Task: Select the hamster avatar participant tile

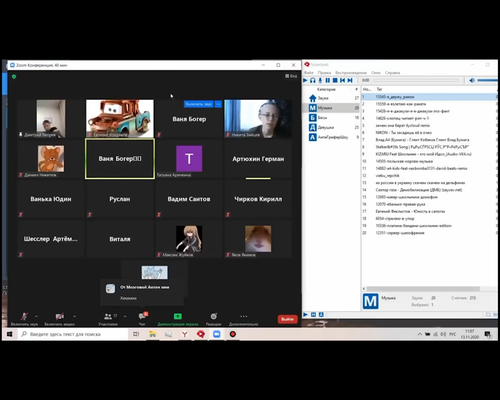Action: 258,239
